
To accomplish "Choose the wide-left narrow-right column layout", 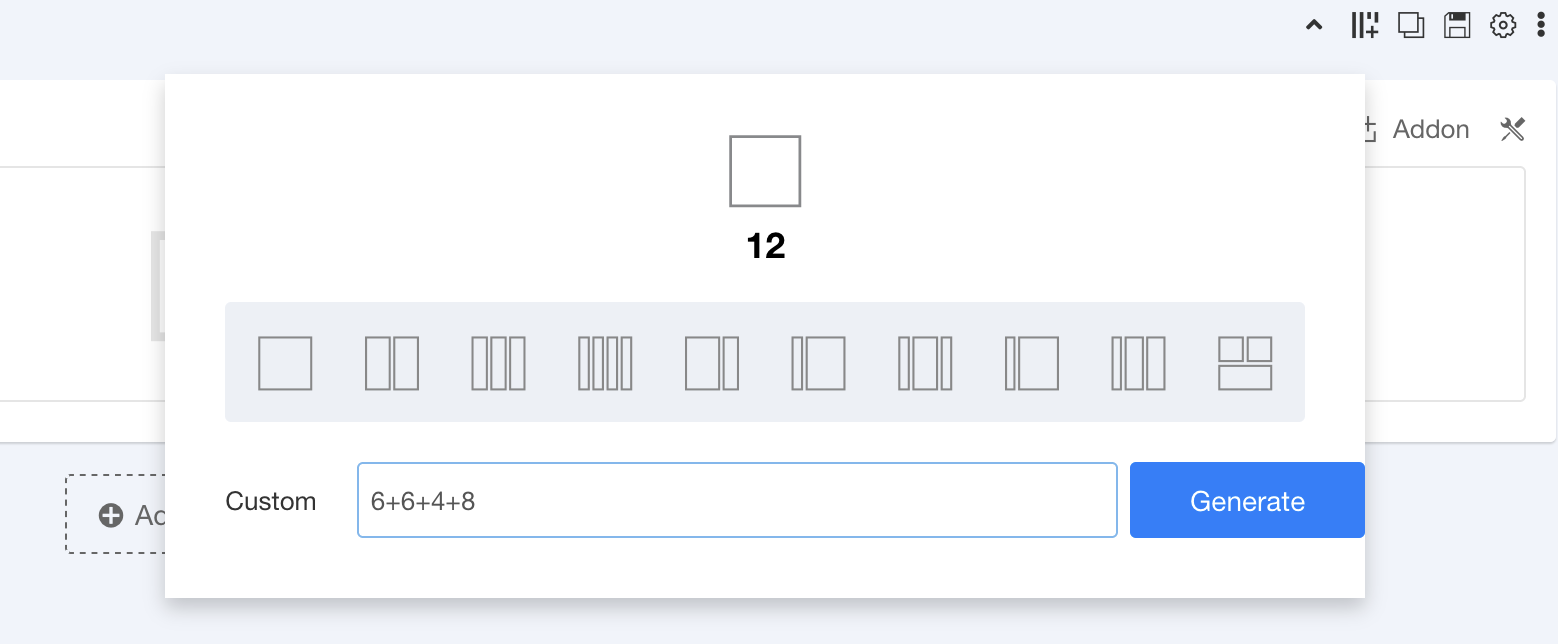I will tap(712, 363).
